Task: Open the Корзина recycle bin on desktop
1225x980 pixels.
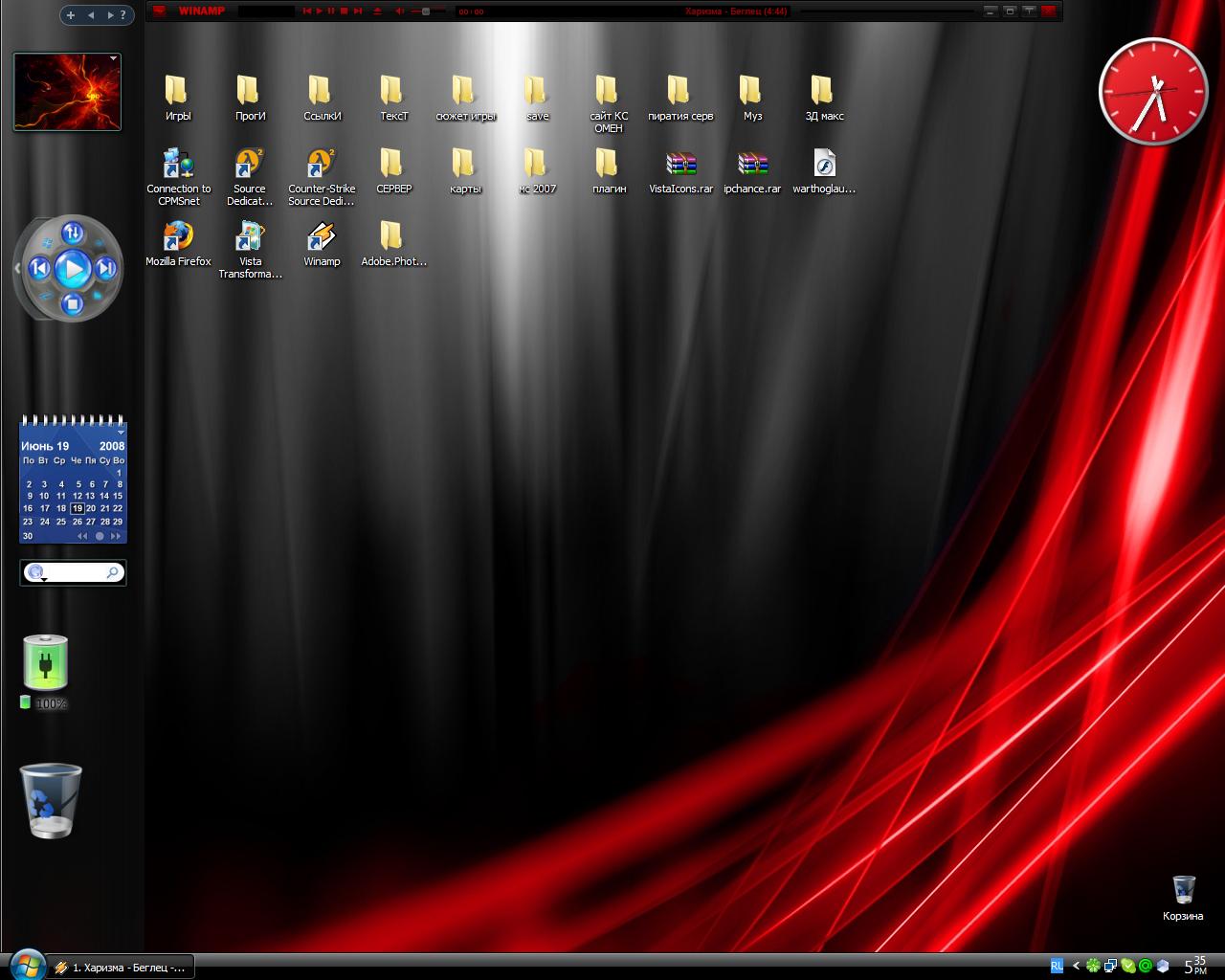Action: pos(1183,890)
